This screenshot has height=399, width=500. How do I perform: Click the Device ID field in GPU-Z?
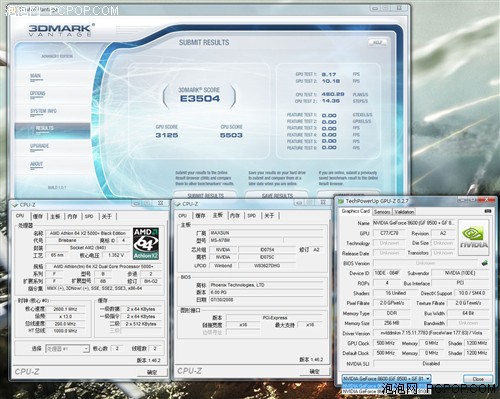click(x=387, y=273)
